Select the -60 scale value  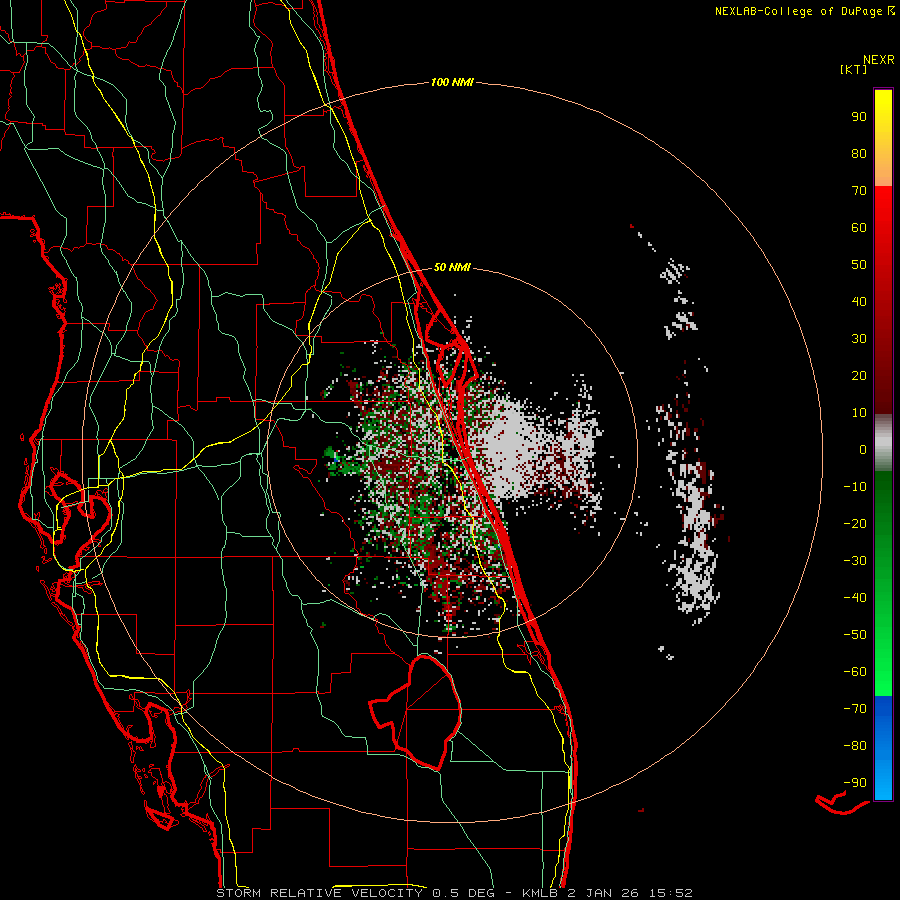coord(855,672)
